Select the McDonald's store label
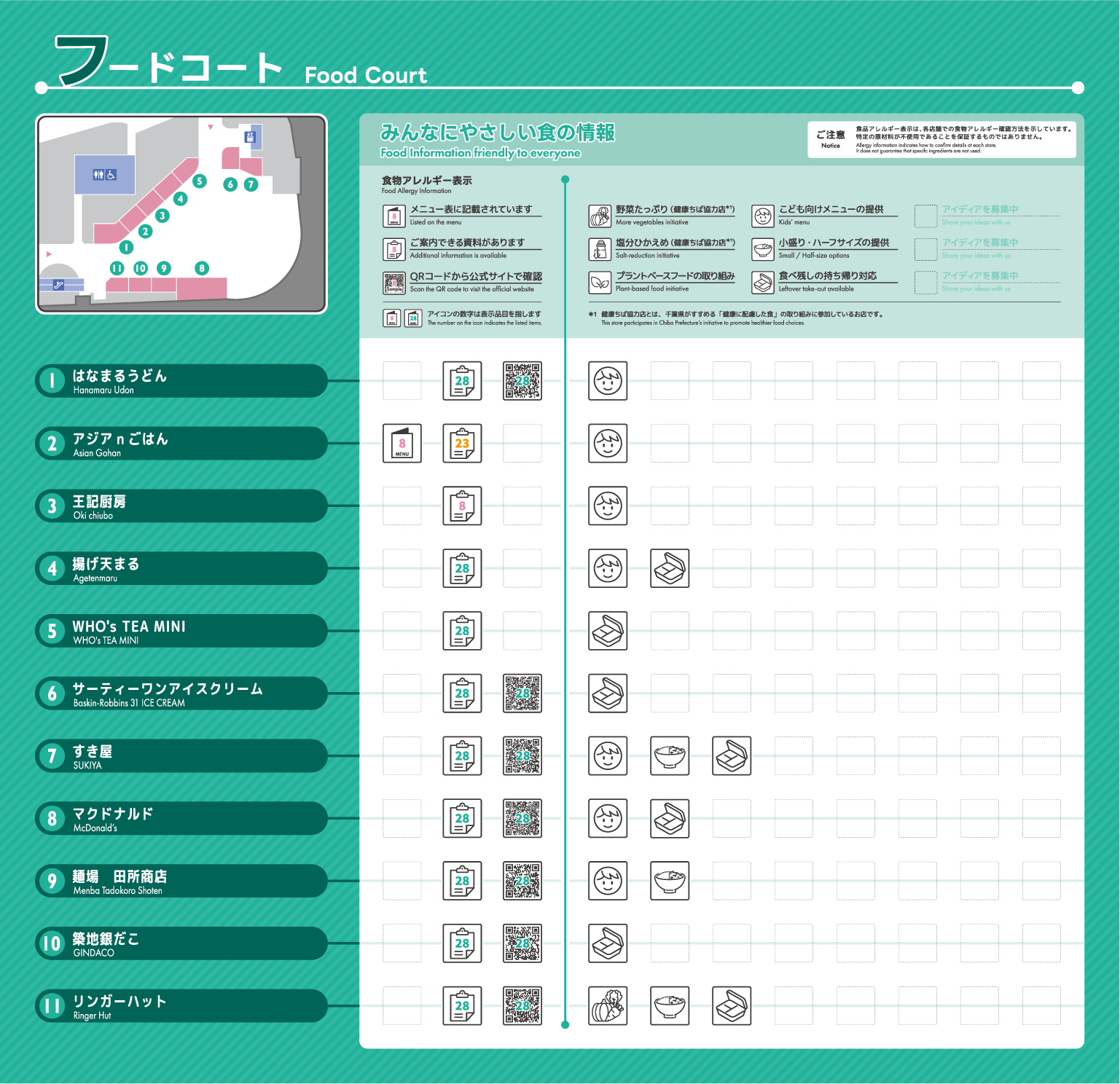The width and height of the screenshot is (1120, 1084). coord(181,819)
